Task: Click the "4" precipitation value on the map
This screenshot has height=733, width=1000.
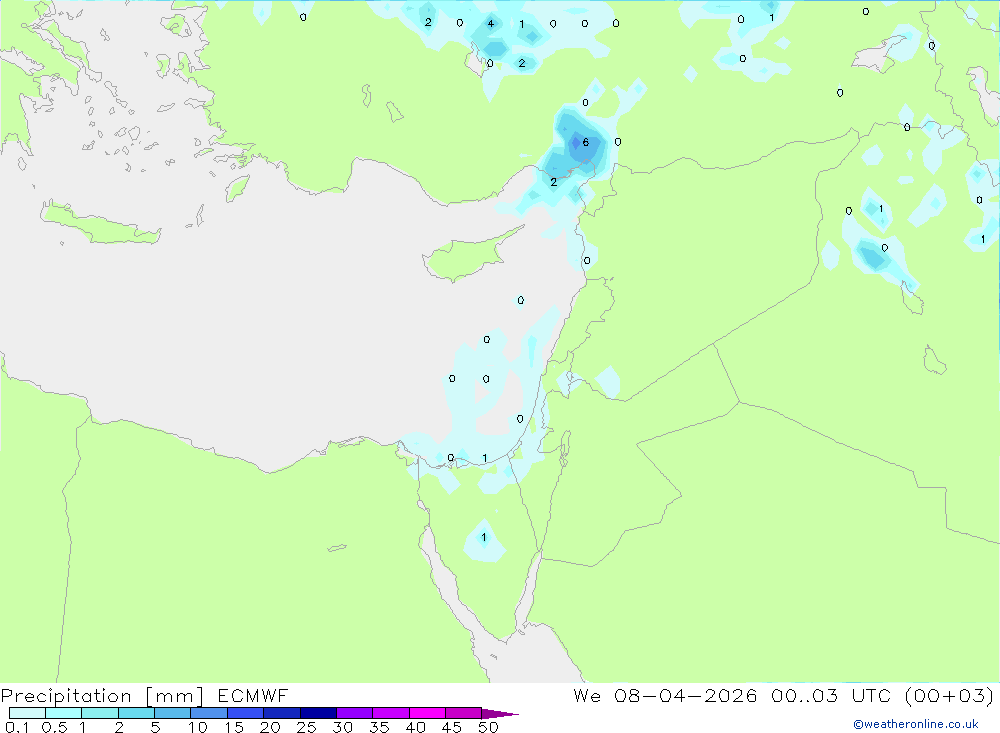Action: (490, 24)
